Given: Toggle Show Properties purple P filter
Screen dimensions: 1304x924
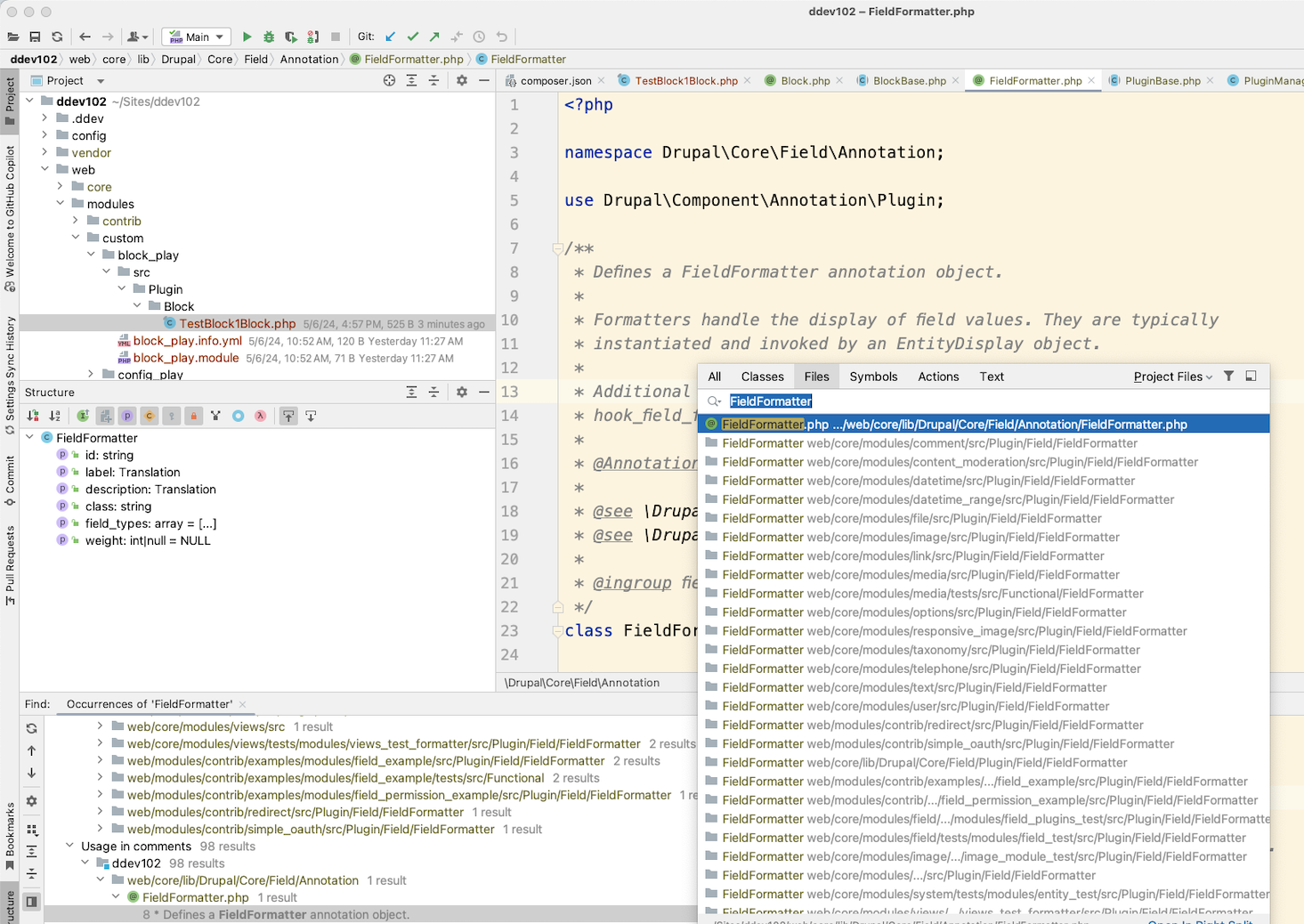Looking at the screenshot, I should pos(127,416).
